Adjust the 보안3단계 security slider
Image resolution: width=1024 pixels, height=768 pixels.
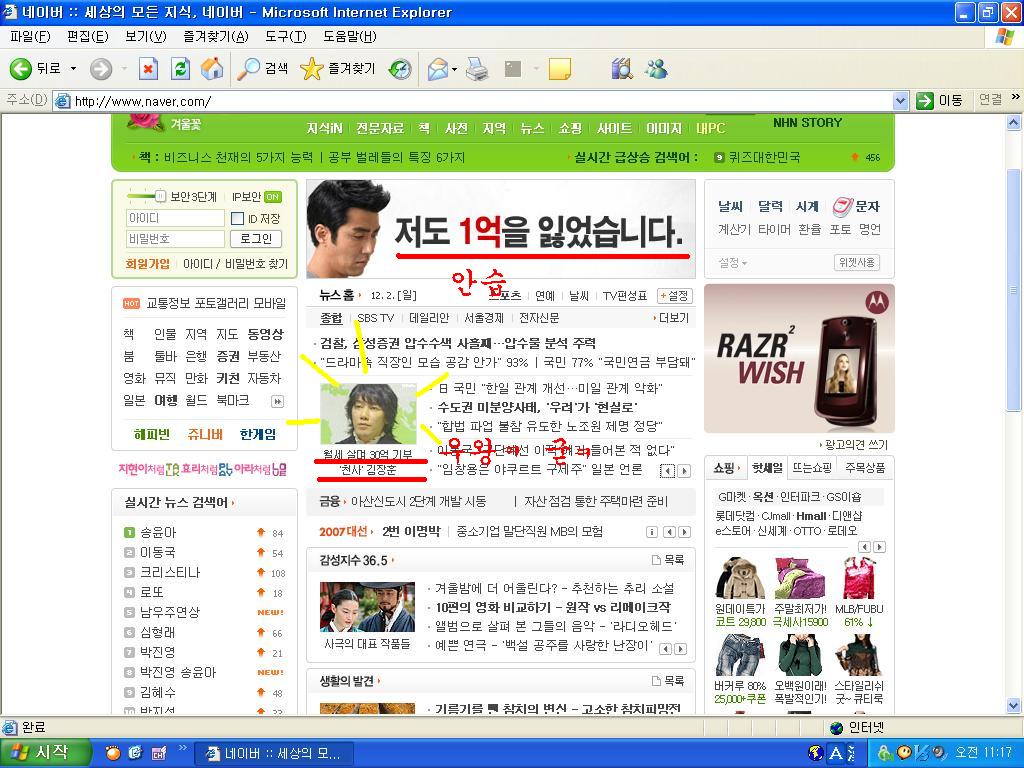coord(160,195)
